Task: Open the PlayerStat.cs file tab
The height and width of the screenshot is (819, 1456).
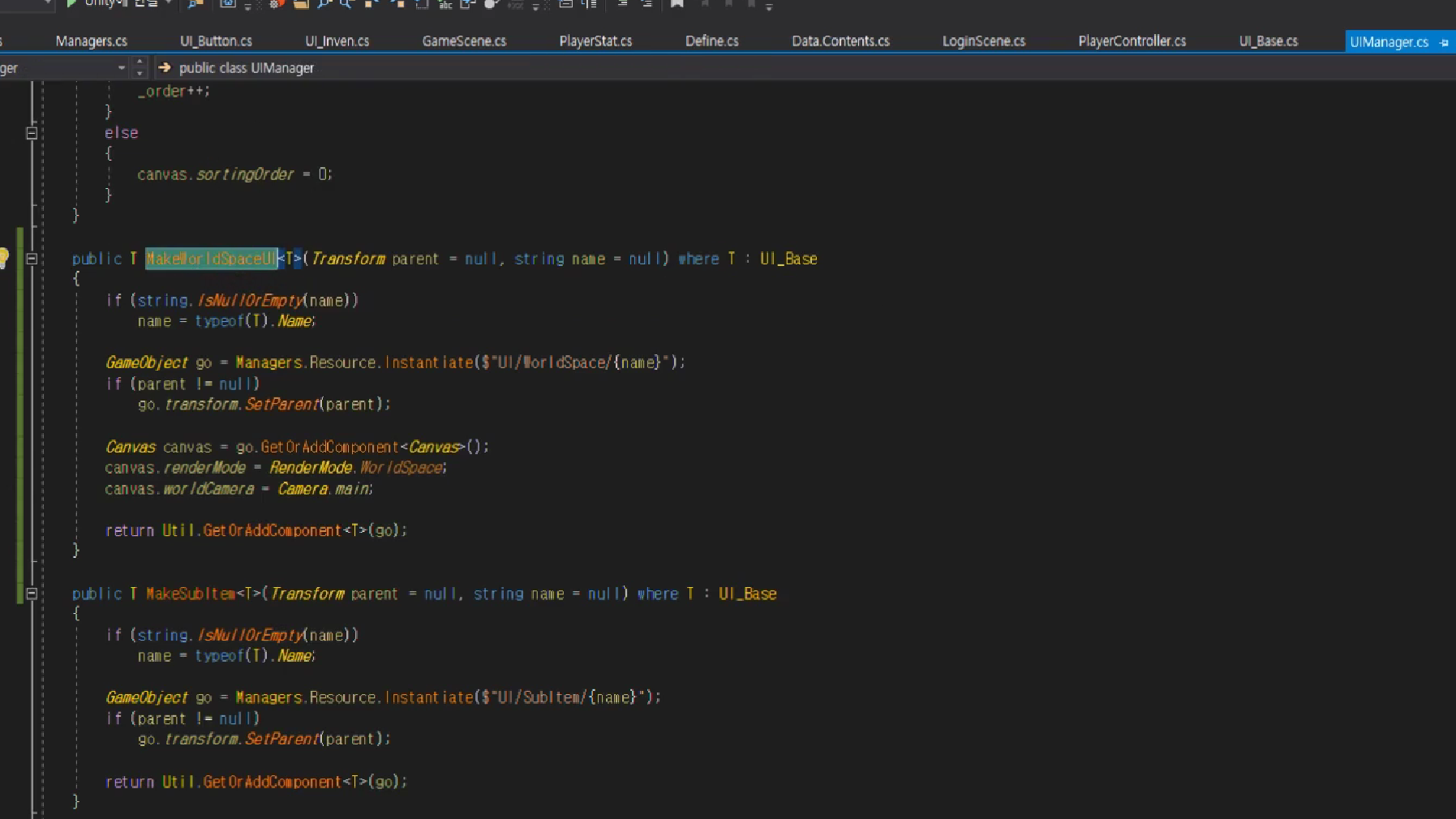Action: tap(595, 41)
